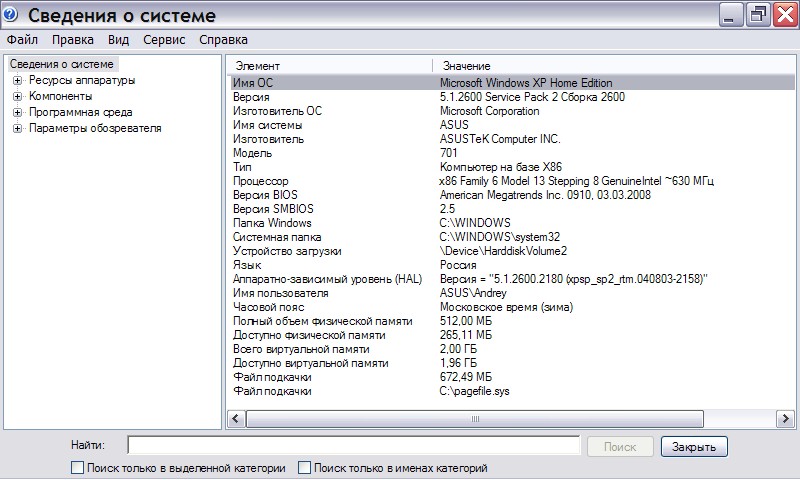Select the Процессор row in the list
This screenshot has width=800, height=480.
260,181
